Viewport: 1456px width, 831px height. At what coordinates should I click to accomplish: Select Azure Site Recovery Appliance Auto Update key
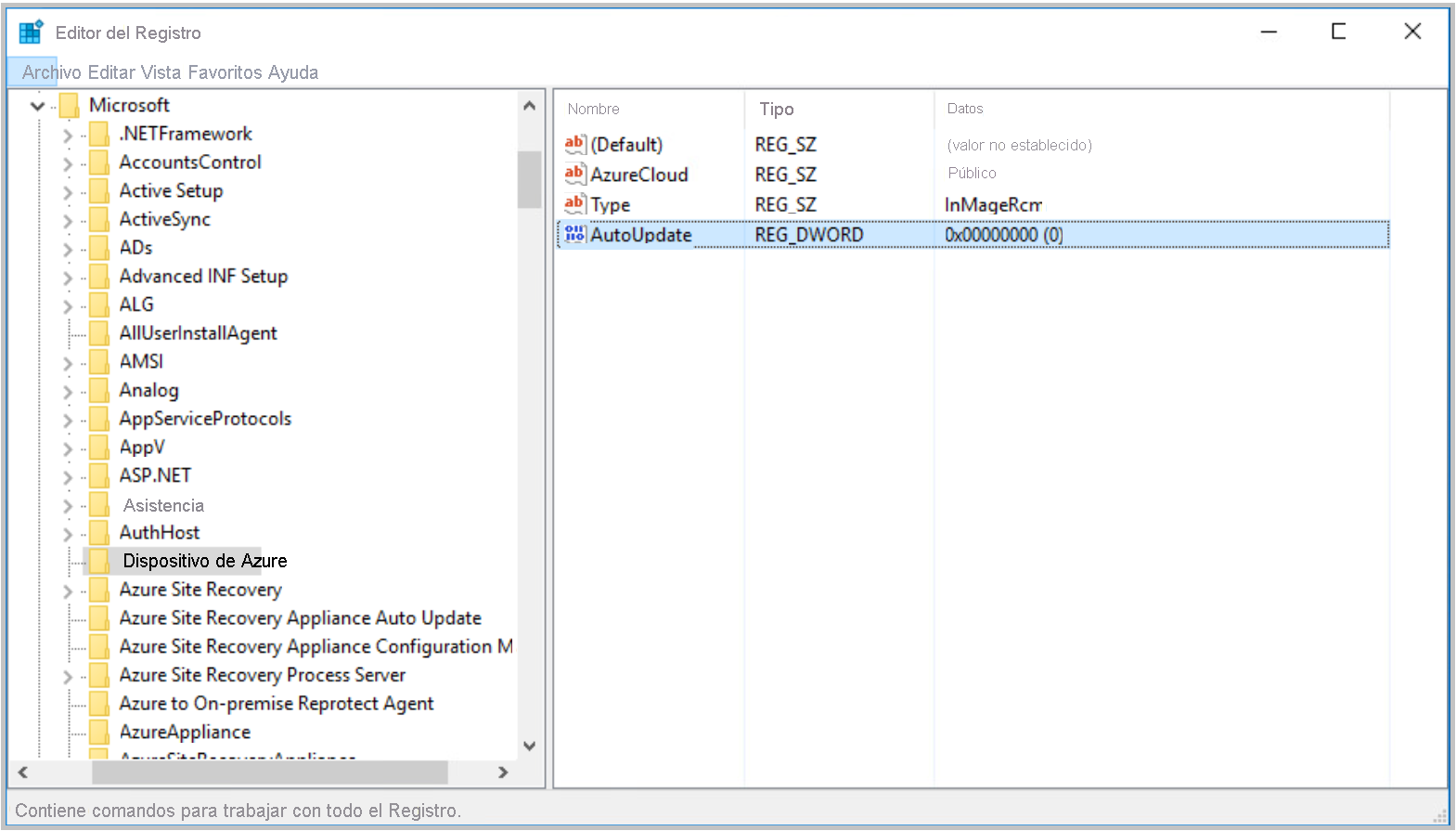pos(301,618)
